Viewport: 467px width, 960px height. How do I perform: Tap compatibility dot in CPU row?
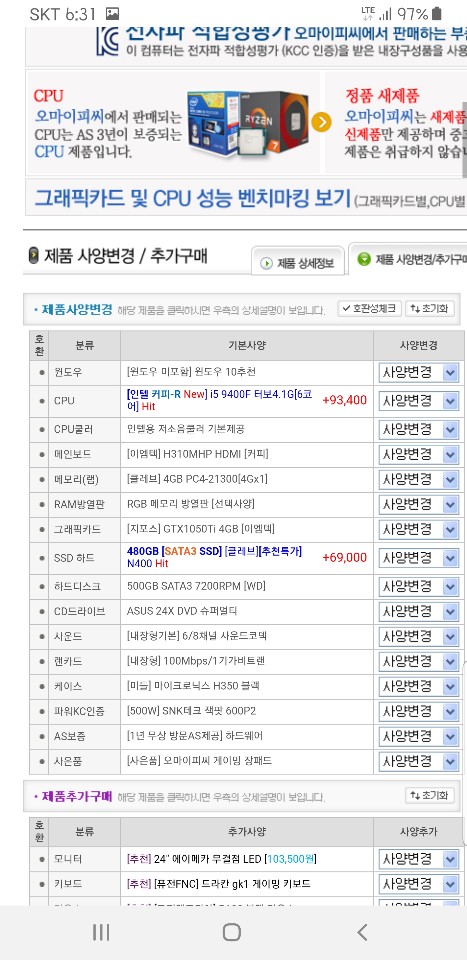tap(42, 401)
